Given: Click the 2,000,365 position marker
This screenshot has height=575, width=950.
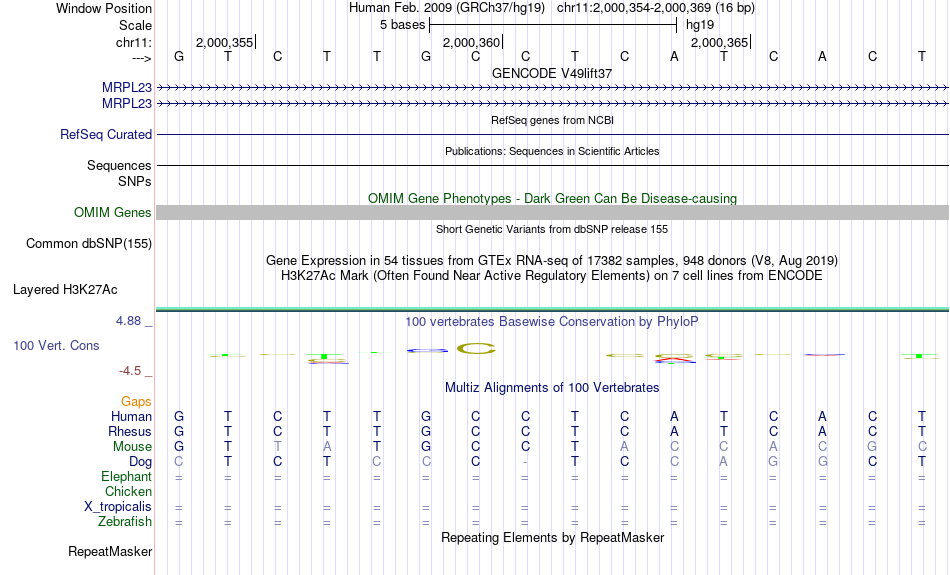Looking at the screenshot, I should click(720, 42).
